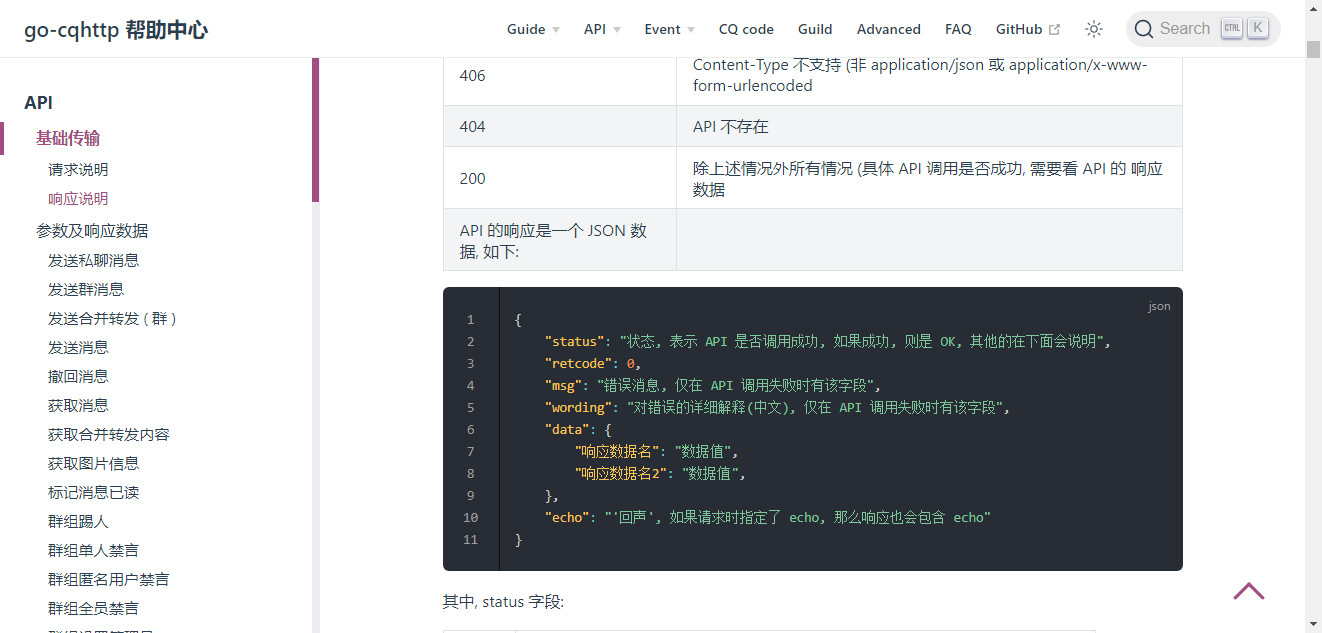Click the sidebar vertical scrollbar thumb
The width and height of the screenshot is (1322, 633).
click(316, 130)
